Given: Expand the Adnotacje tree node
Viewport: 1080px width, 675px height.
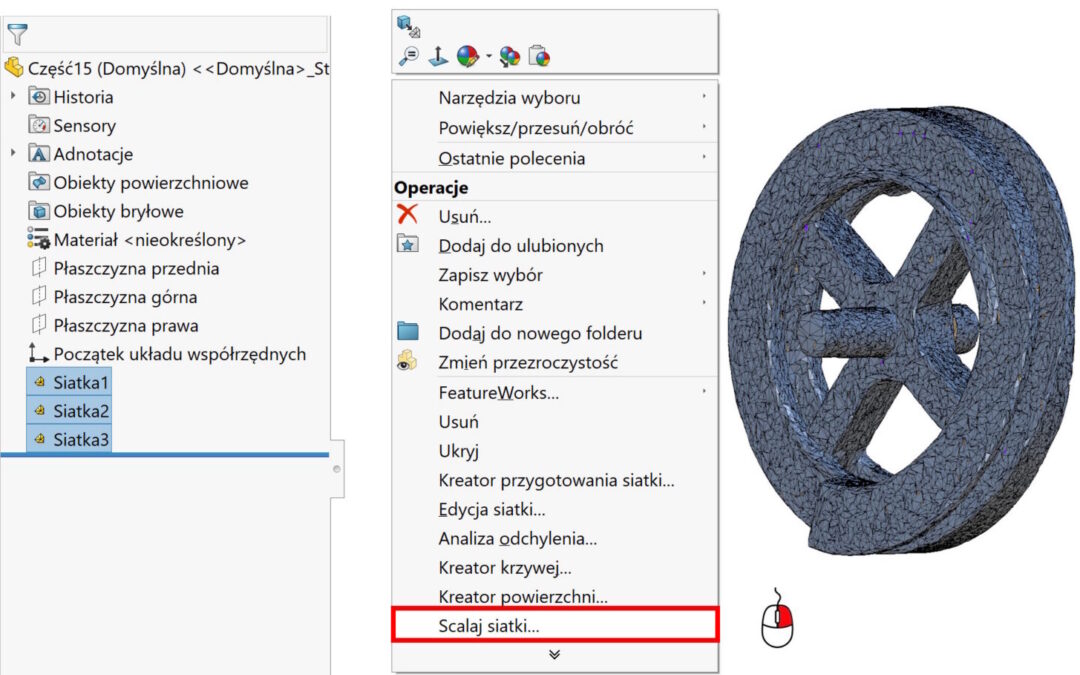Looking at the screenshot, I should point(13,154).
